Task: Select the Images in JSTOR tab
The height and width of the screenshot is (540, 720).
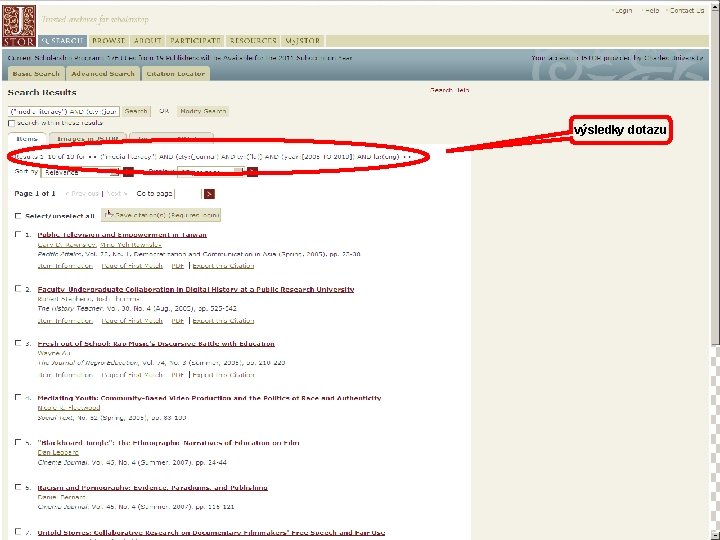Action: (x=87, y=138)
